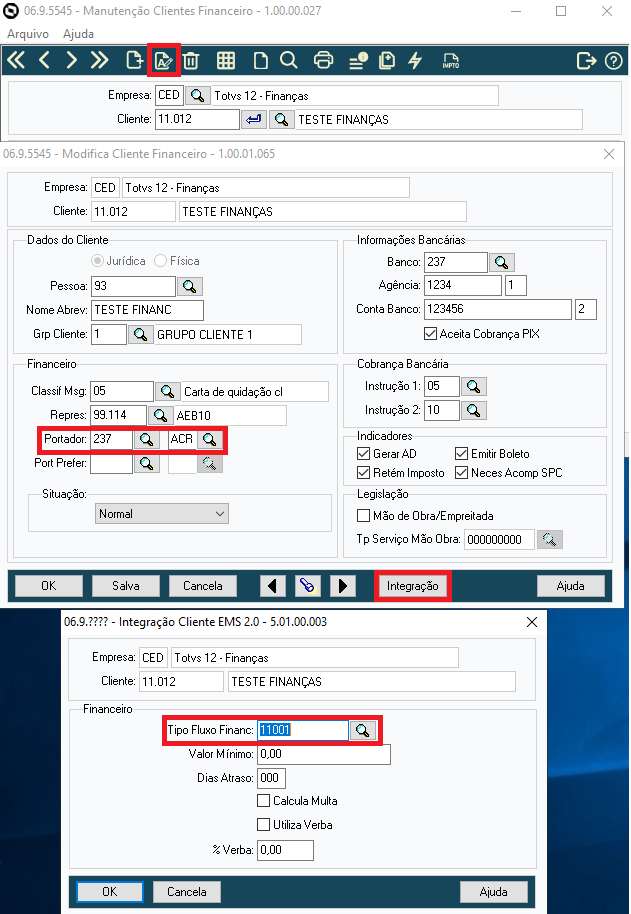Open lookup for Instrução 1

(x=474, y=386)
